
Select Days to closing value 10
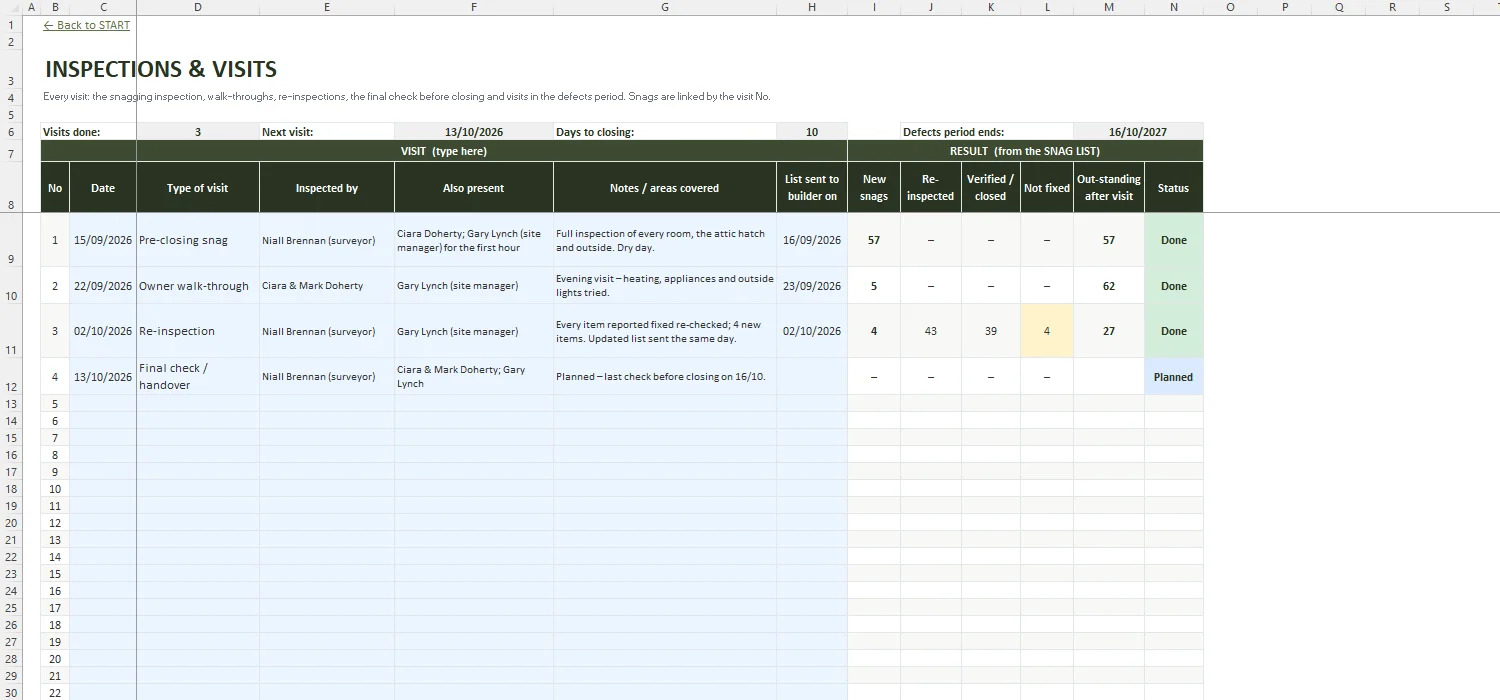point(812,132)
